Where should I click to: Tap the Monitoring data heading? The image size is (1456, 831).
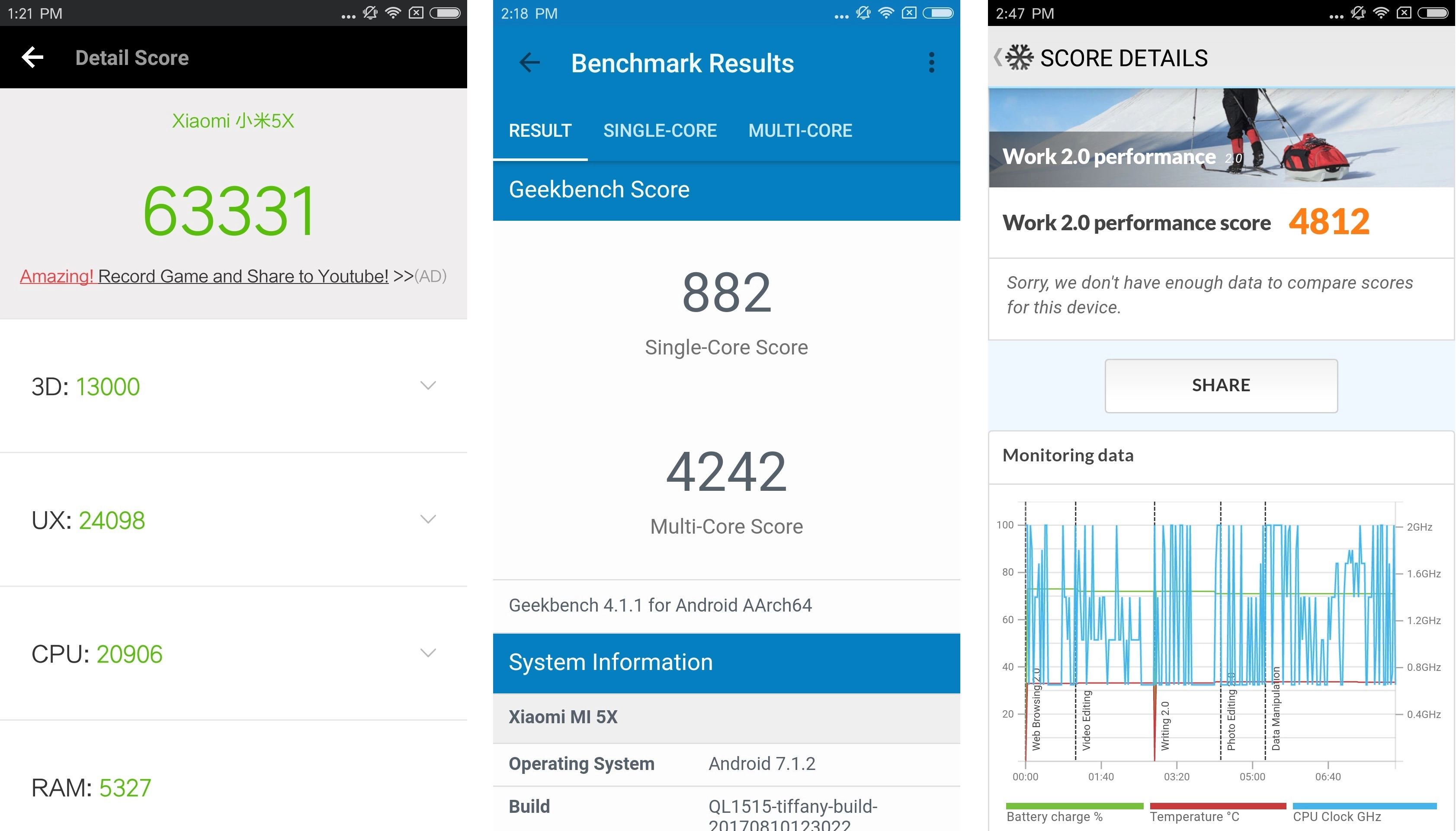(x=1068, y=455)
